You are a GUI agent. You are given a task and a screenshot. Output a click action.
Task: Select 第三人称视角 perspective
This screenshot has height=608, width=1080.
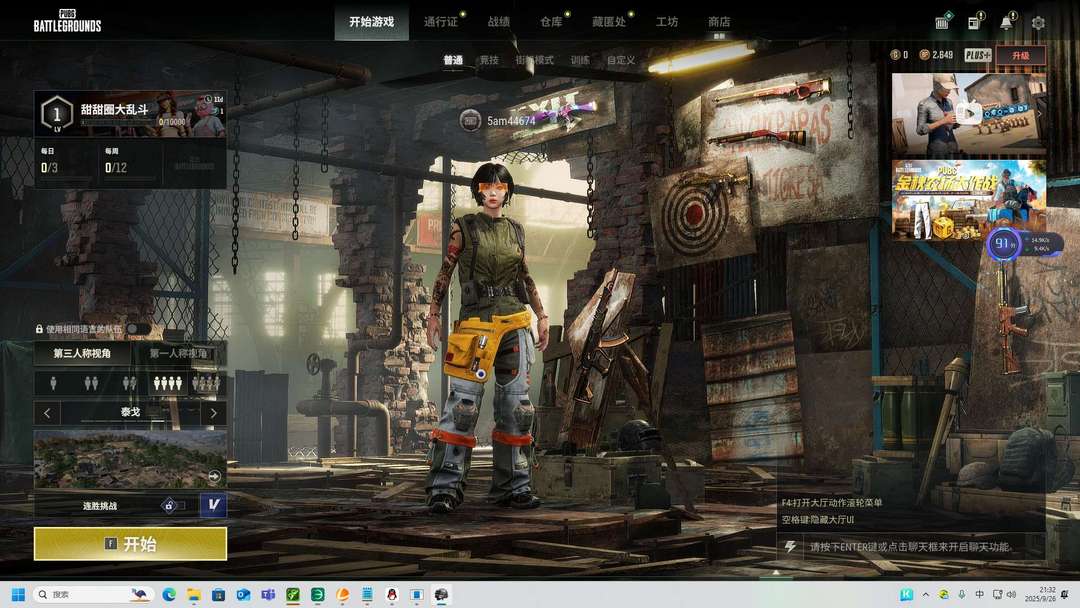(82, 353)
